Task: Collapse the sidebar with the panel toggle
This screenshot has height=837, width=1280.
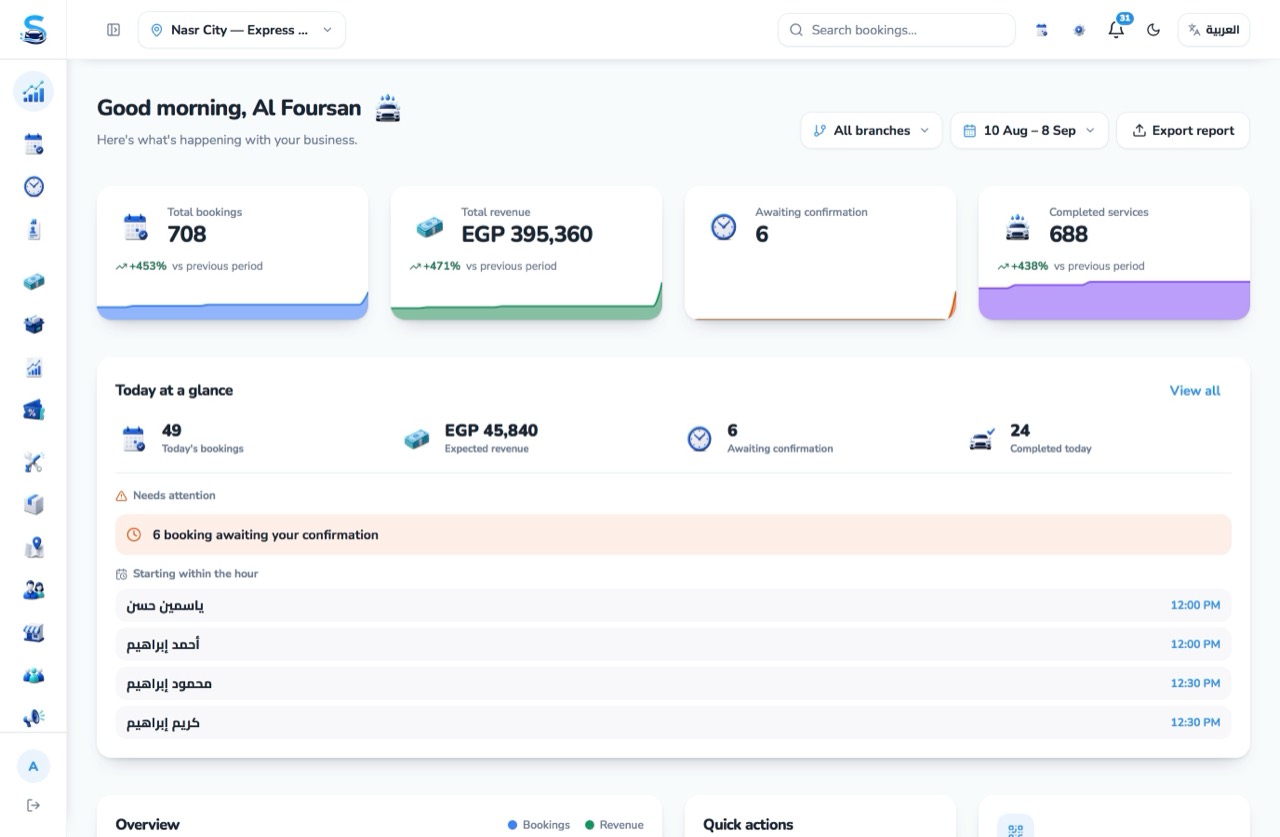Action: click(x=114, y=30)
